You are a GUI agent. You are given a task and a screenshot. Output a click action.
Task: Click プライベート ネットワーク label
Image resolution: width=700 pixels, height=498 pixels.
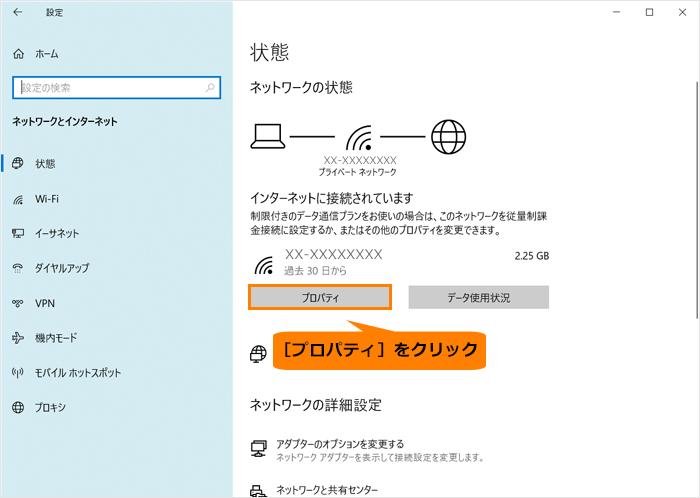pos(358,172)
